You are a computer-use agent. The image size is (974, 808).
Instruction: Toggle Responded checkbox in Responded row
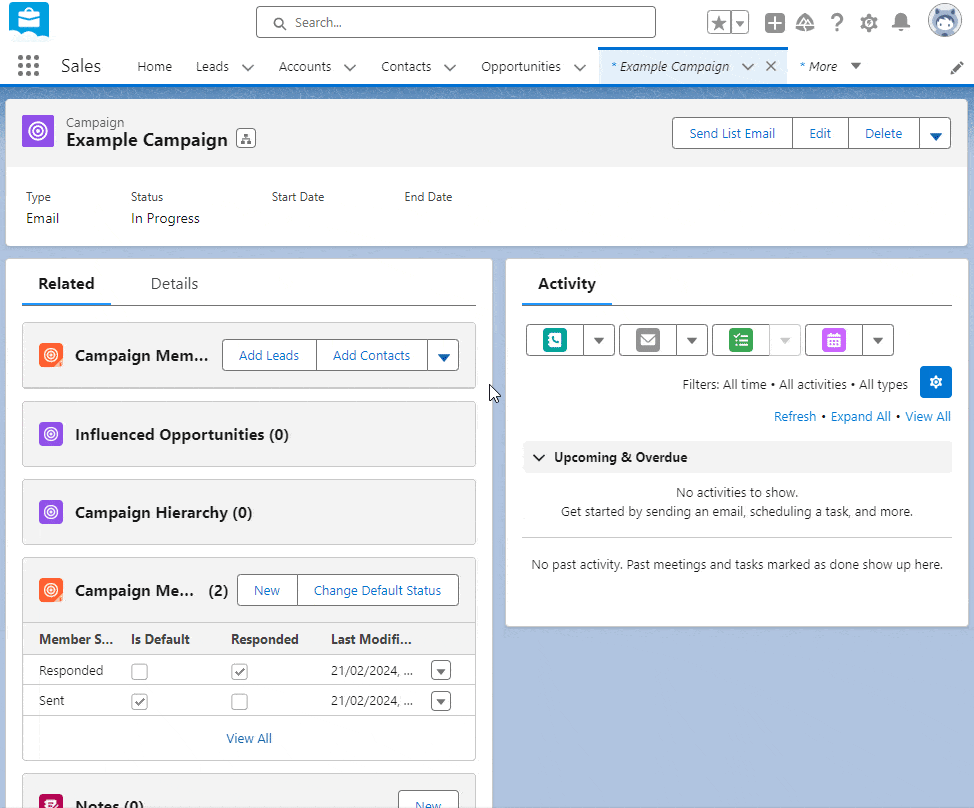(x=239, y=671)
